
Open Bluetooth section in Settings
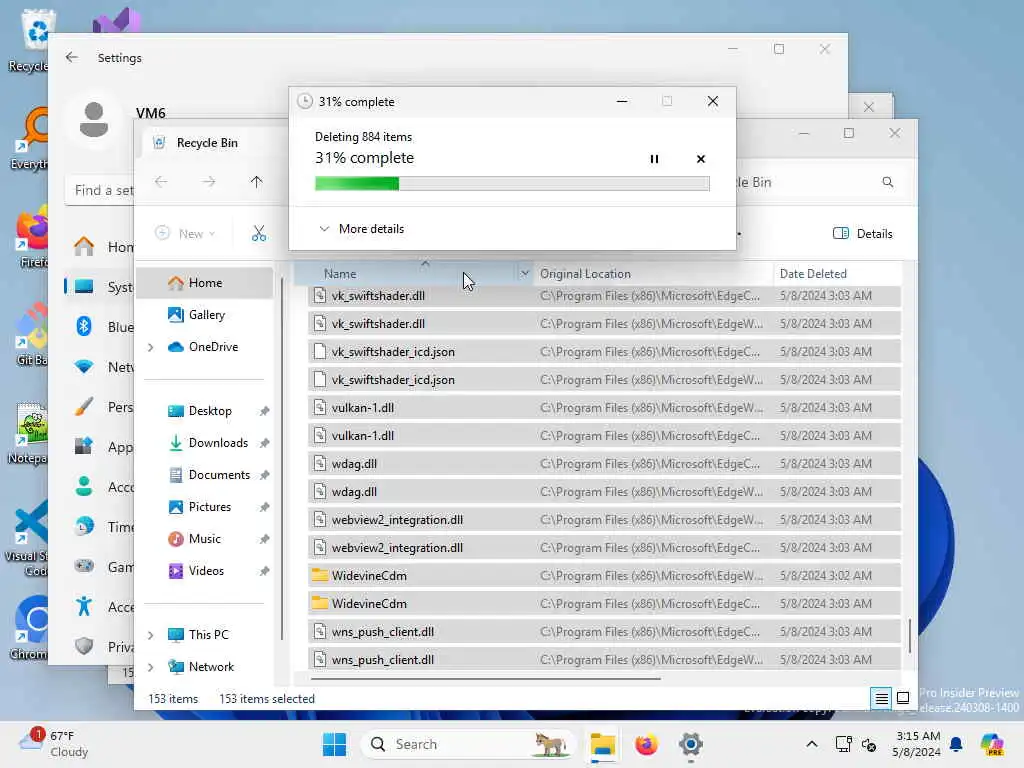(101, 327)
